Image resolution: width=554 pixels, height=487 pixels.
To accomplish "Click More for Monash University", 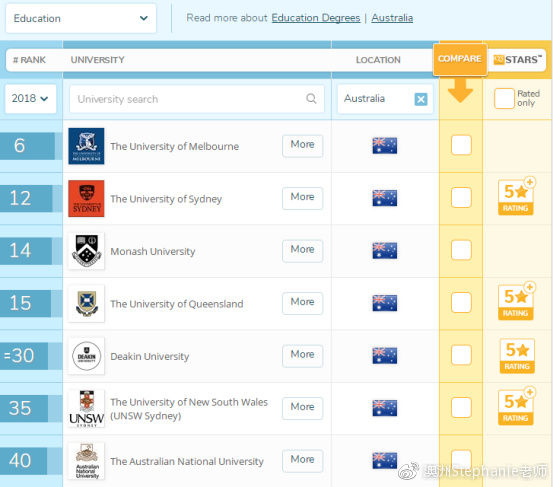I will (x=302, y=250).
